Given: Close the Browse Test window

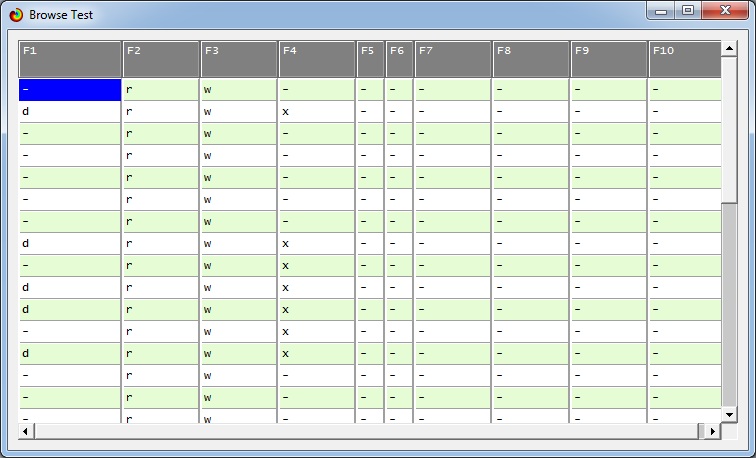Looking at the screenshot, I should (x=727, y=11).
